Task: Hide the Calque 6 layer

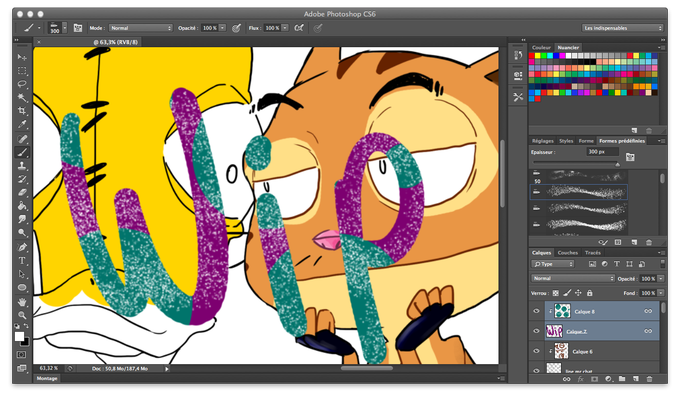Action: pos(536,351)
